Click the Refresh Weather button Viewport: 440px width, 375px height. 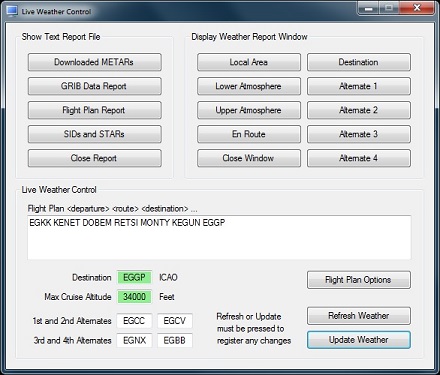359,316
